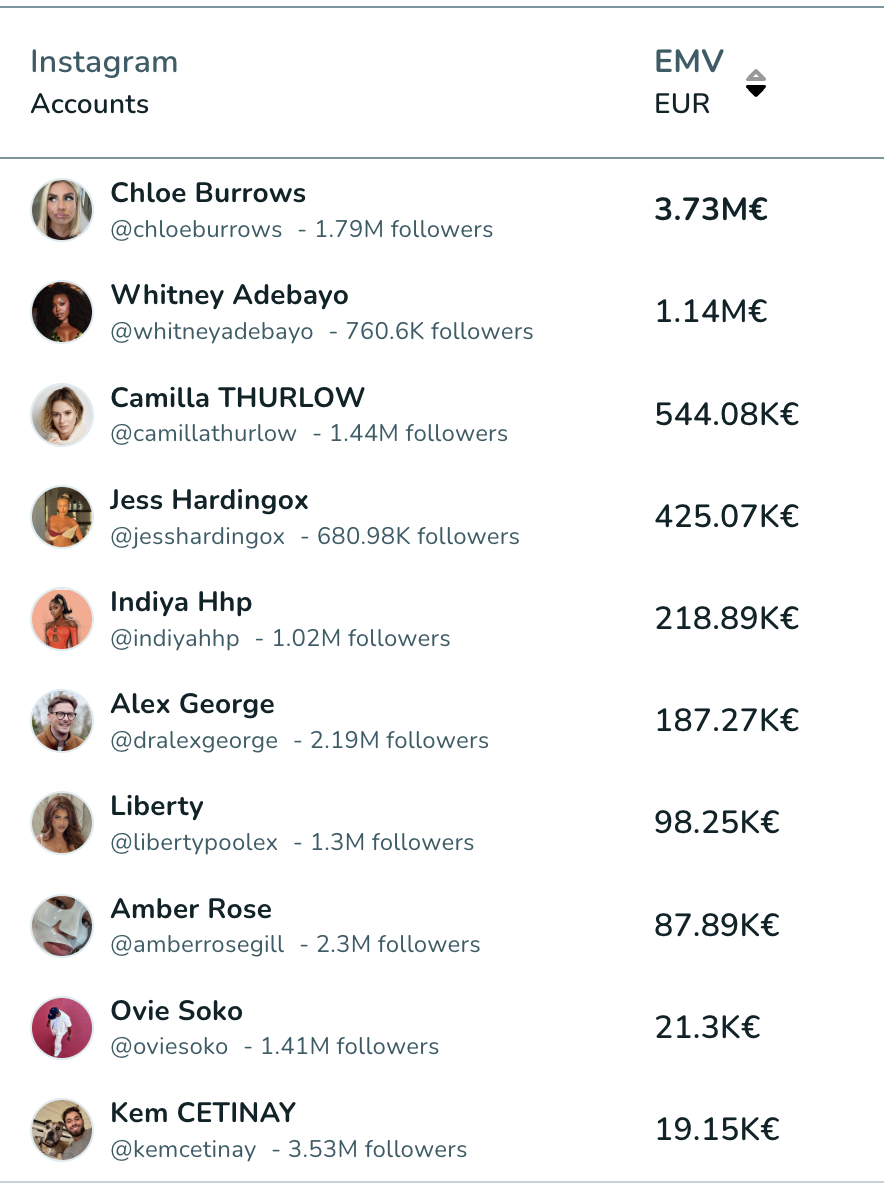The height and width of the screenshot is (1188, 884).
Task: Open Liberty's avatar thumbnail
Action: 62,823
